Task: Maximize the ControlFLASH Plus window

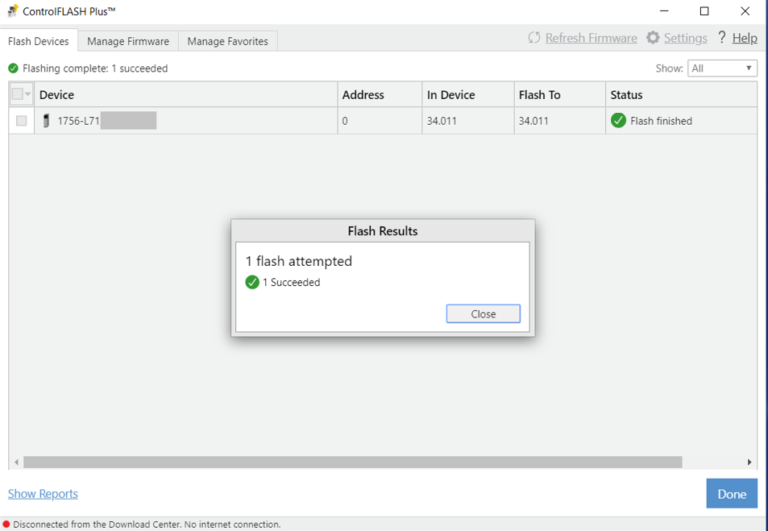Action: [704, 11]
